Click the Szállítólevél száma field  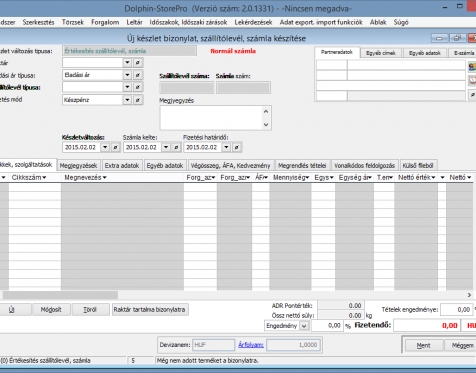[x=187, y=88]
